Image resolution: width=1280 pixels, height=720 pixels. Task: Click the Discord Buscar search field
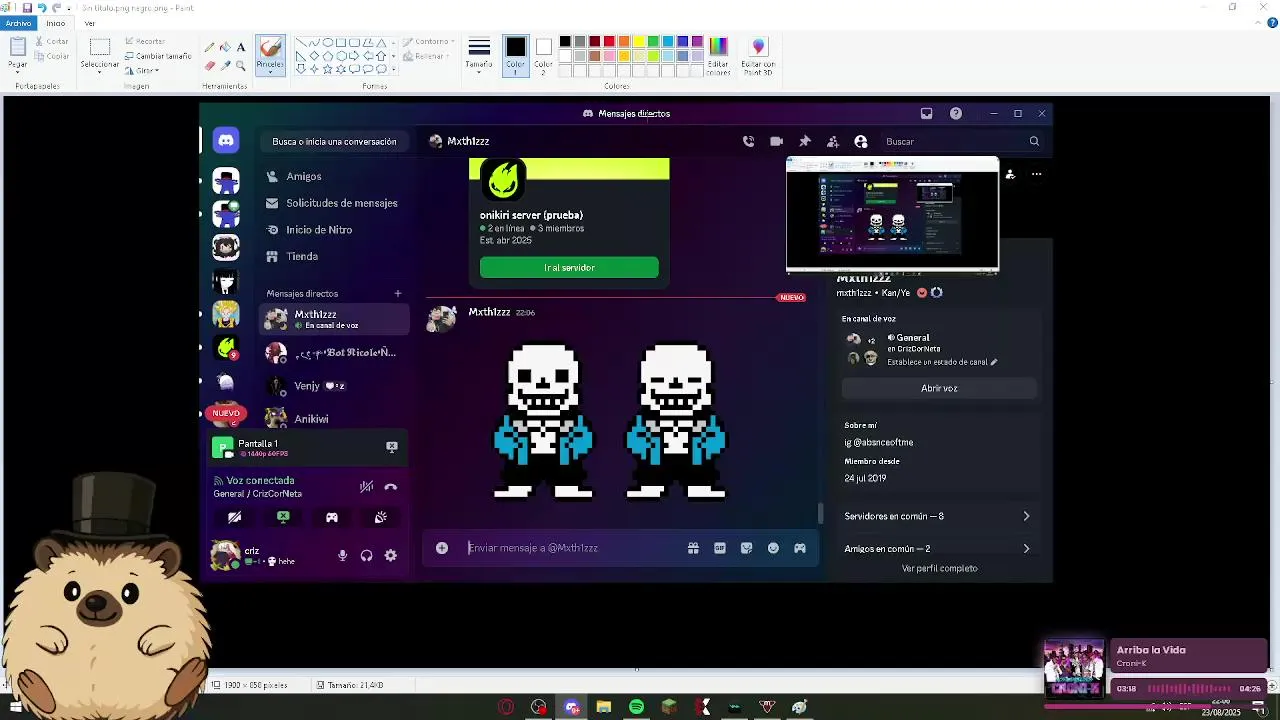[x=962, y=141]
